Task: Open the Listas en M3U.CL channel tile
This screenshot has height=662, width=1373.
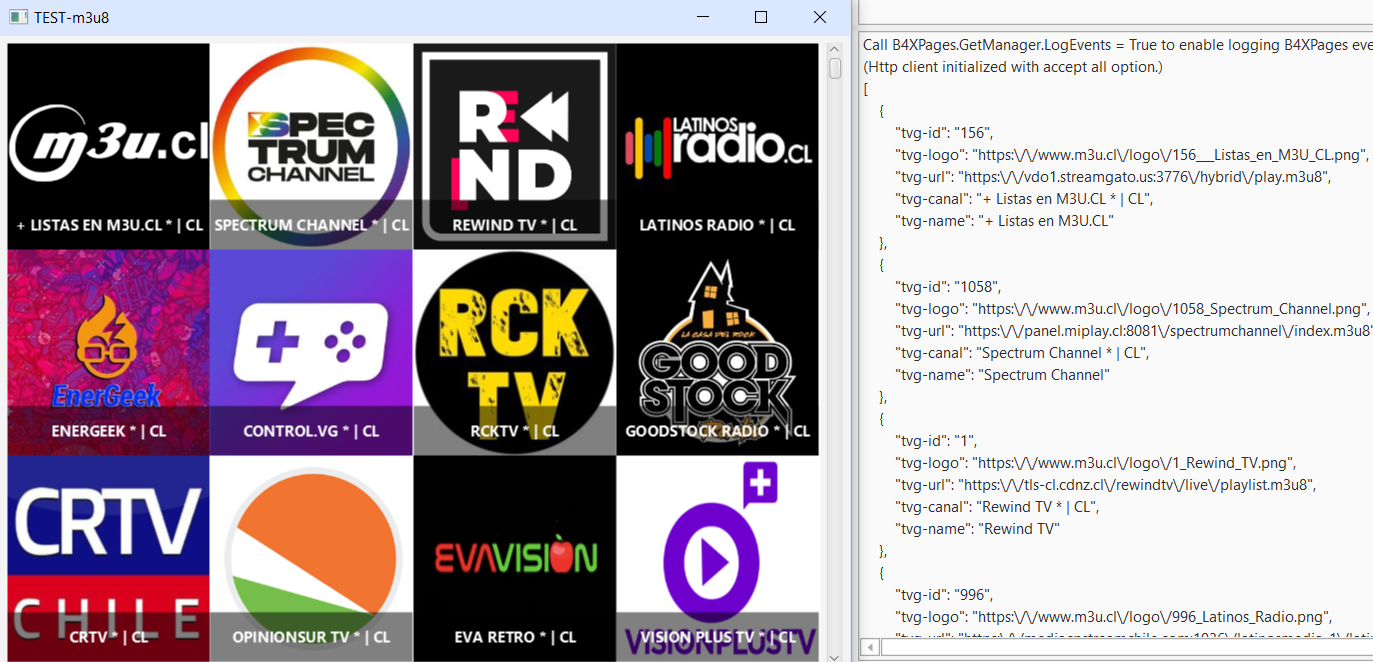Action: pyautogui.click(x=108, y=146)
